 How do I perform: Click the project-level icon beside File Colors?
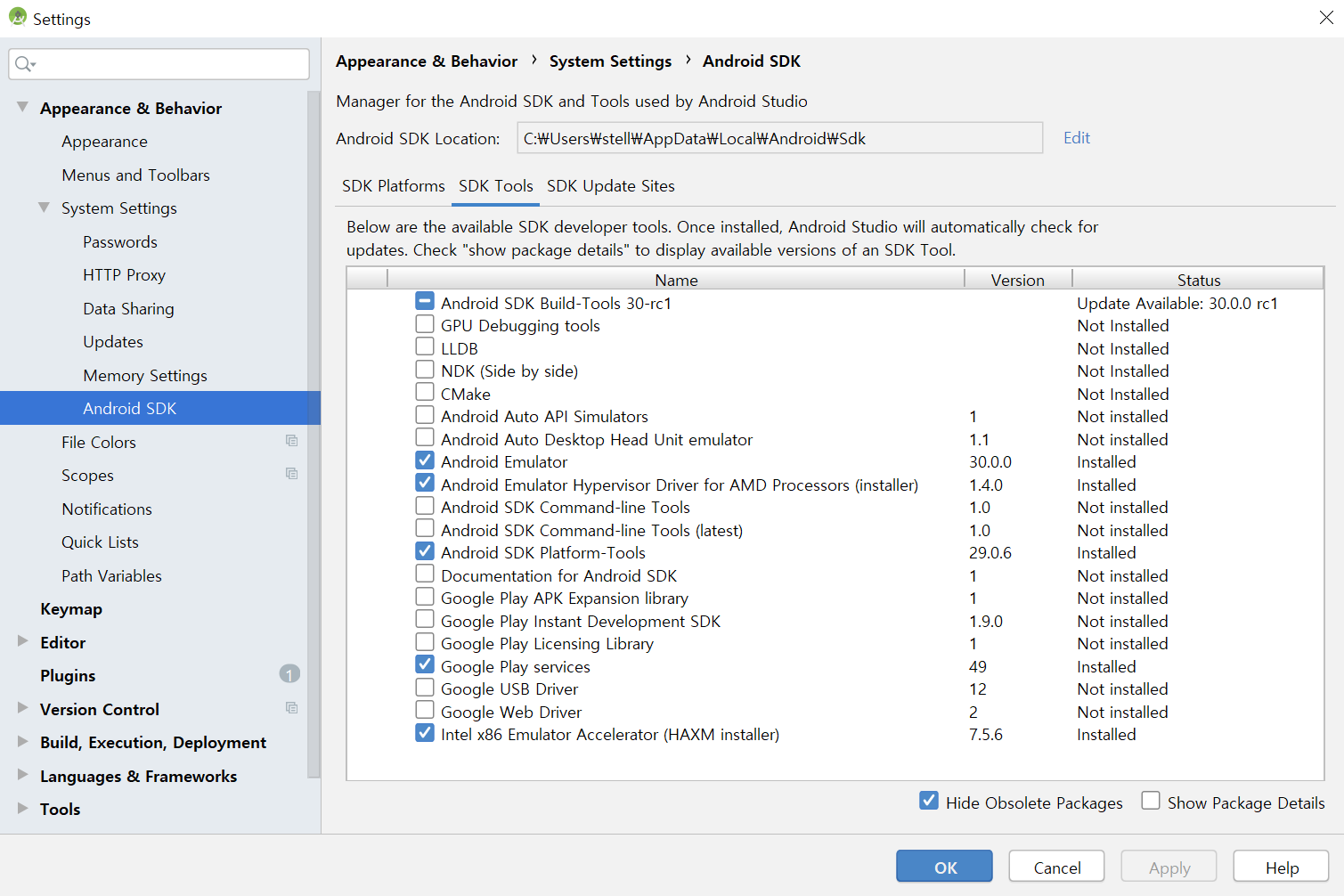click(291, 441)
